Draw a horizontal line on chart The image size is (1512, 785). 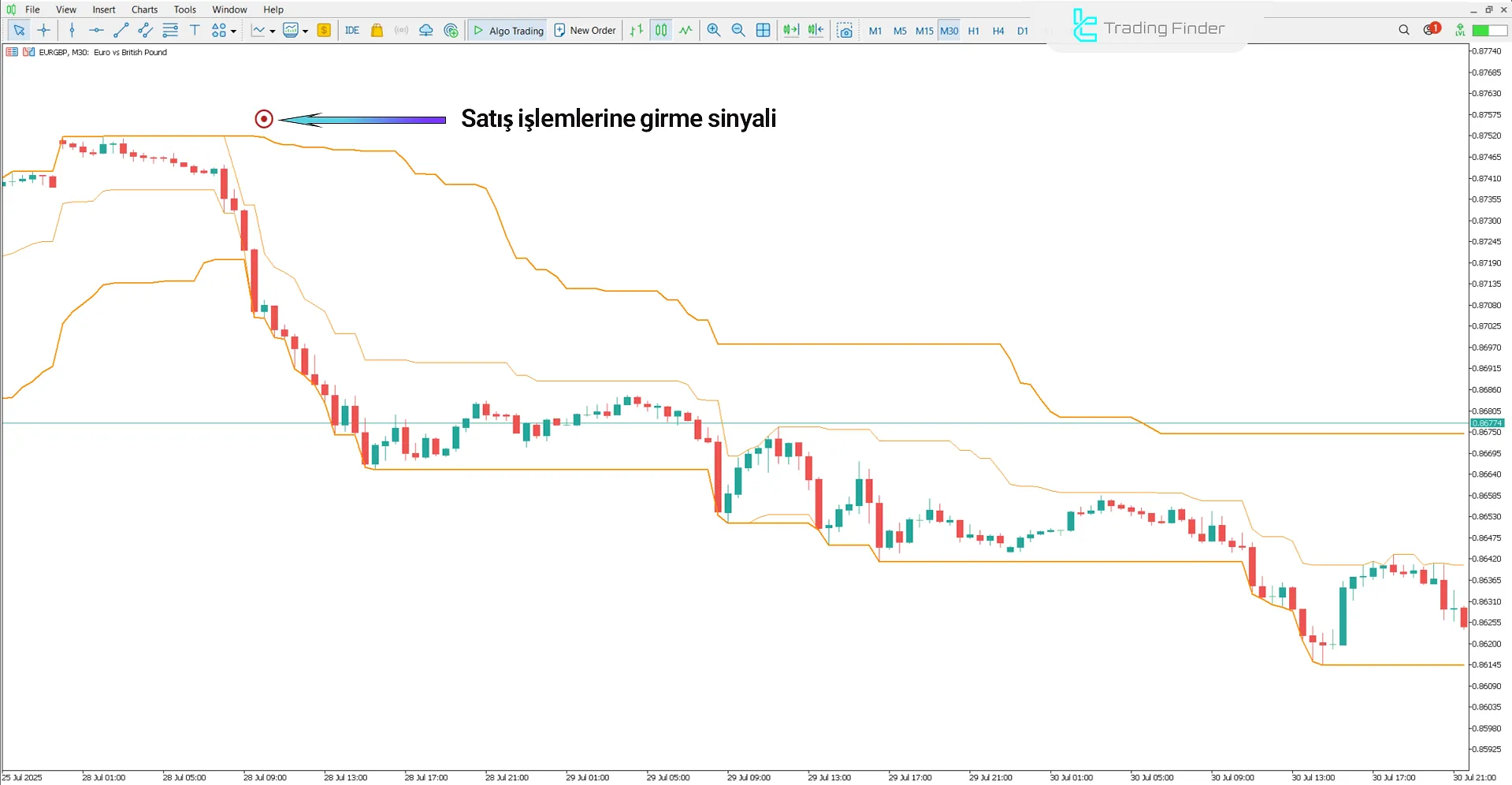96,30
